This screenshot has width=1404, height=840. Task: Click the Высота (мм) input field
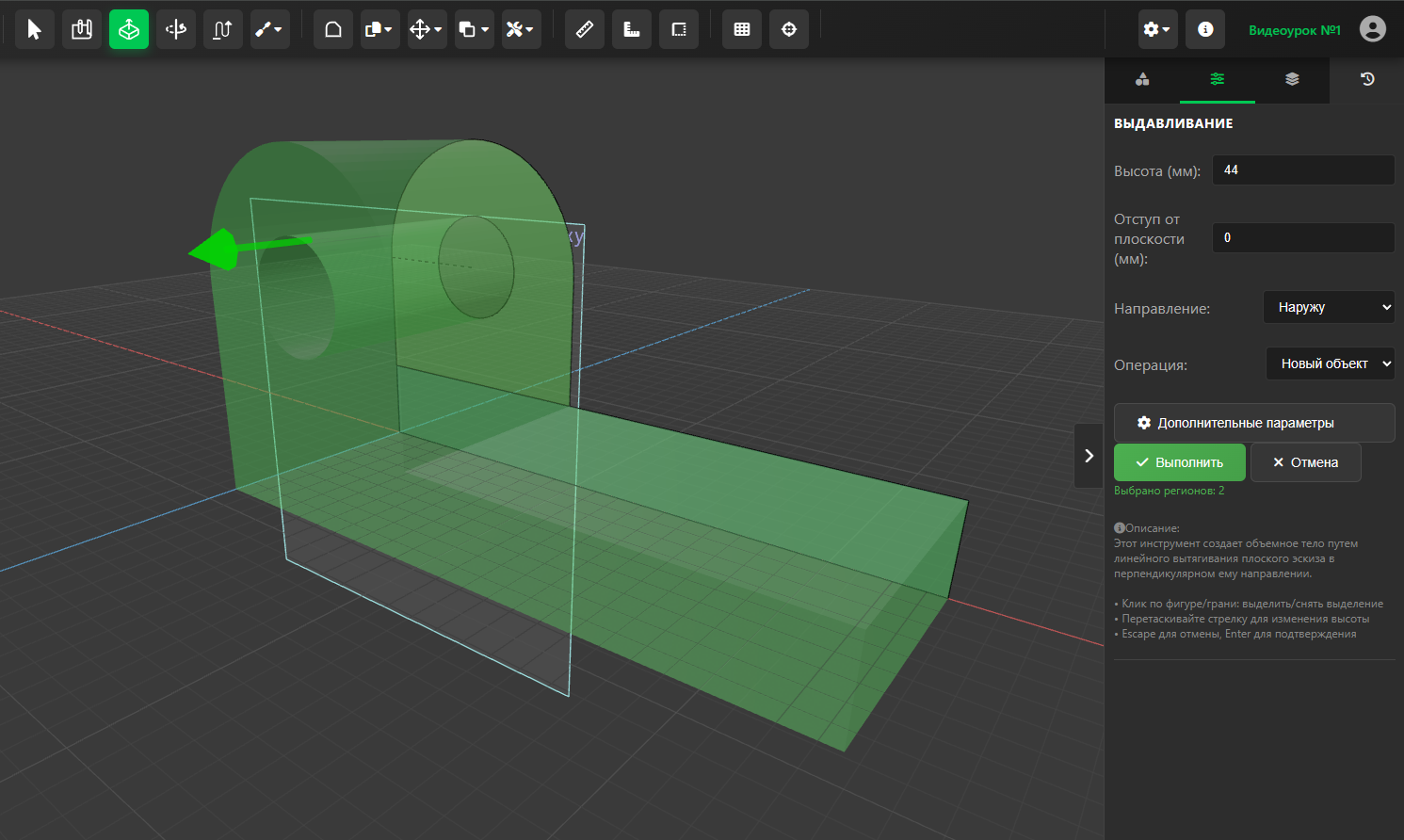click(1303, 170)
